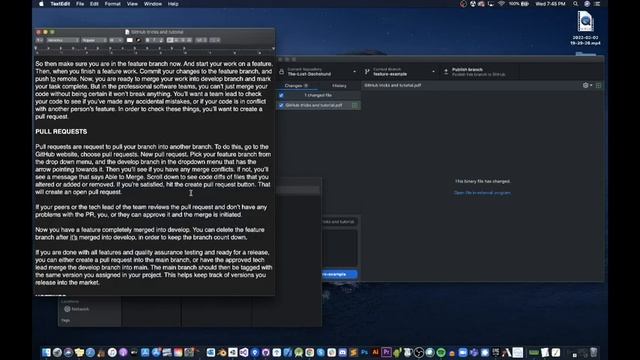Open the line spacing dropdown
Image resolution: width=640 pixels, height=360 pixels.
[x=201, y=40]
